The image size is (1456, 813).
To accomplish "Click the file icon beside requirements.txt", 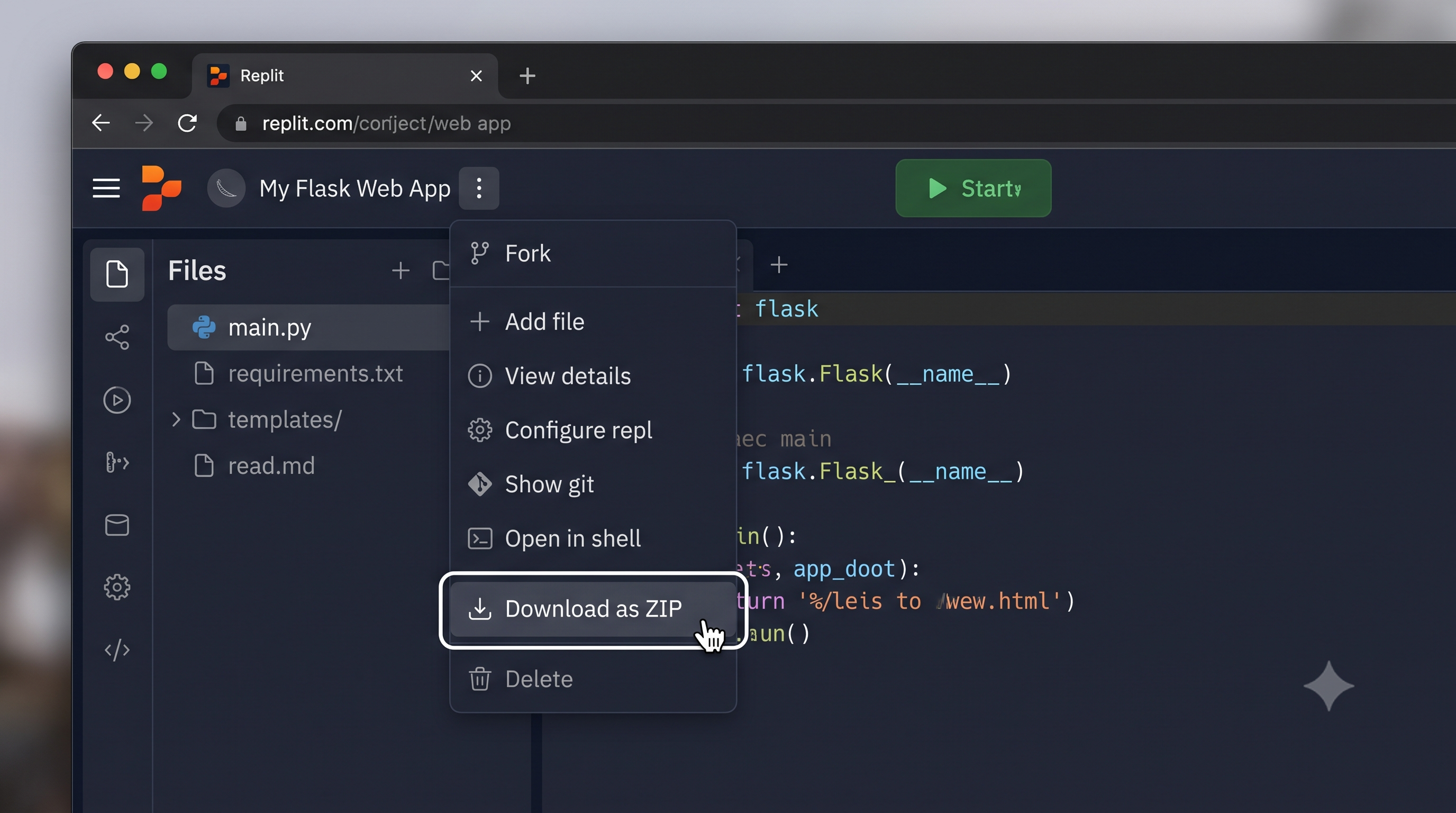I will coord(204,374).
